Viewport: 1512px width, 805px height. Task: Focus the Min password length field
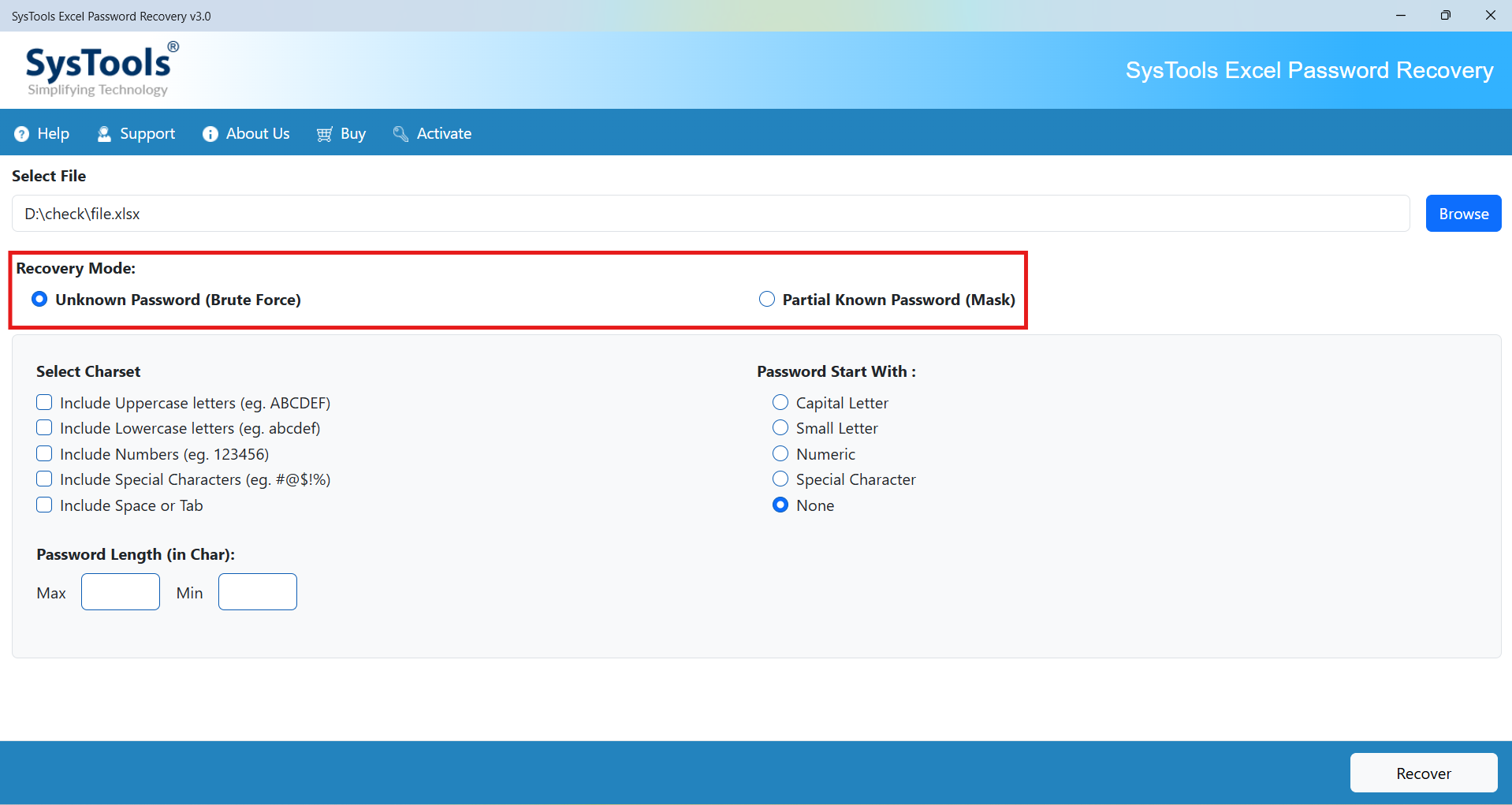[258, 592]
